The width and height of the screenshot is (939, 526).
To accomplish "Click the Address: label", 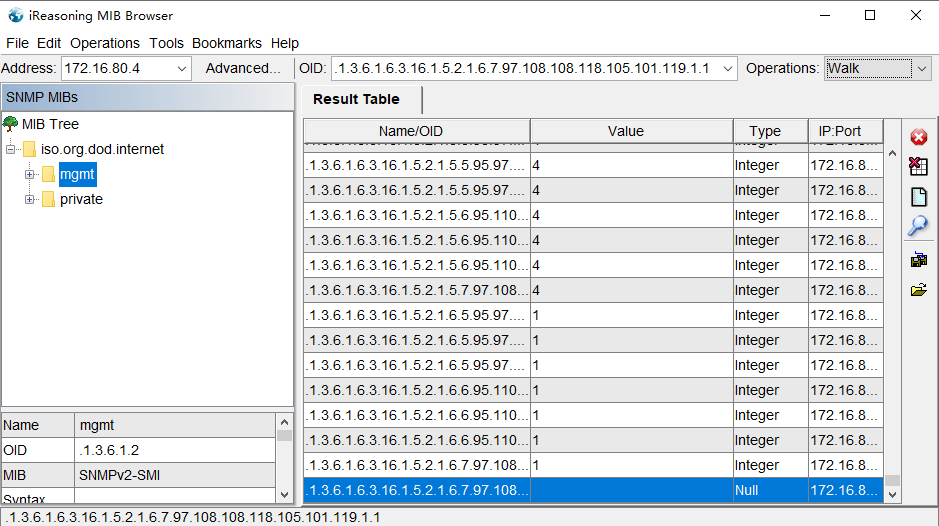I will (29, 68).
